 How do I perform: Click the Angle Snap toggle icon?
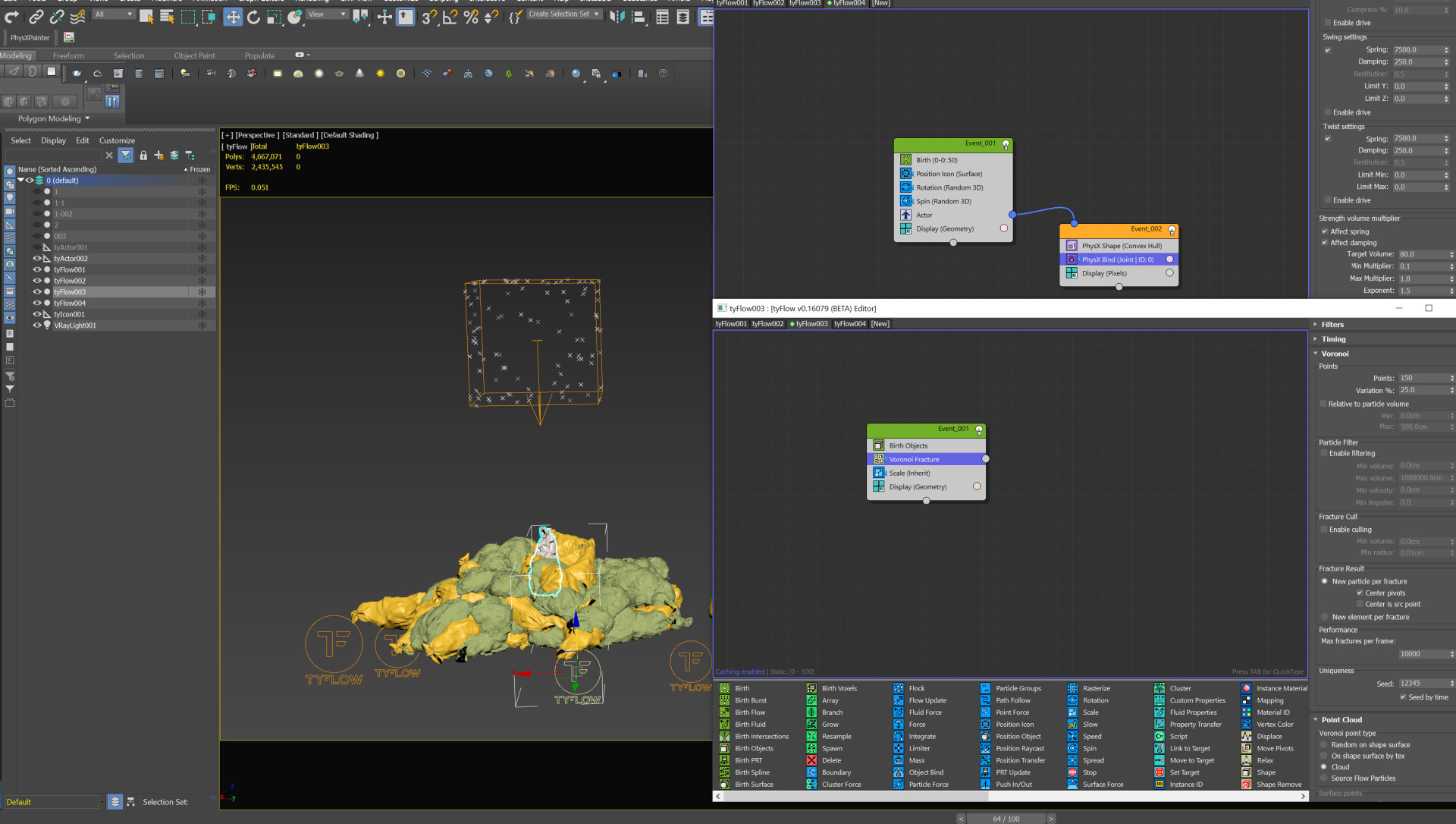click(x=450, y=17)
